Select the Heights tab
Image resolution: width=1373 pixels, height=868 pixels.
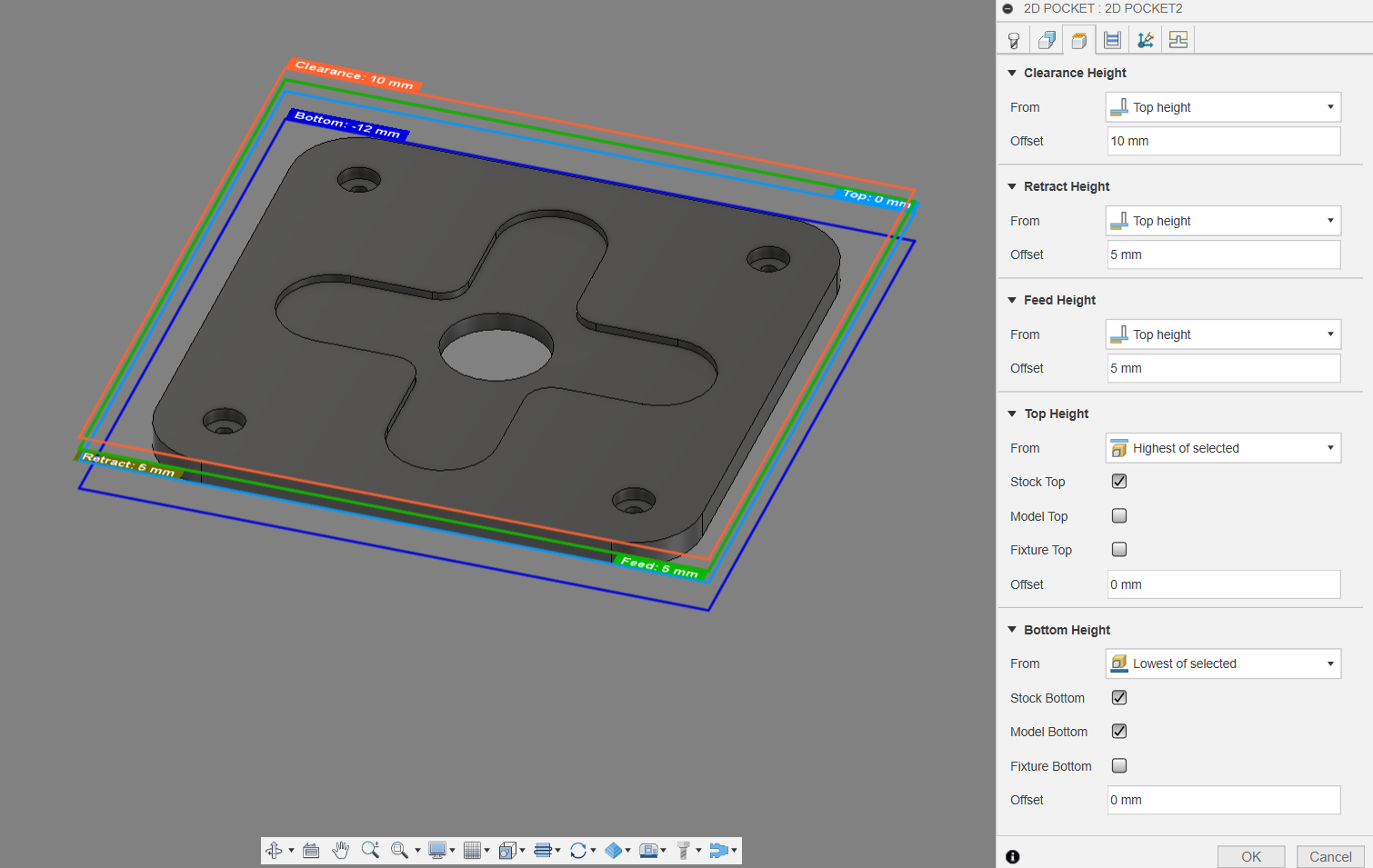click(x=1079, y=40)
